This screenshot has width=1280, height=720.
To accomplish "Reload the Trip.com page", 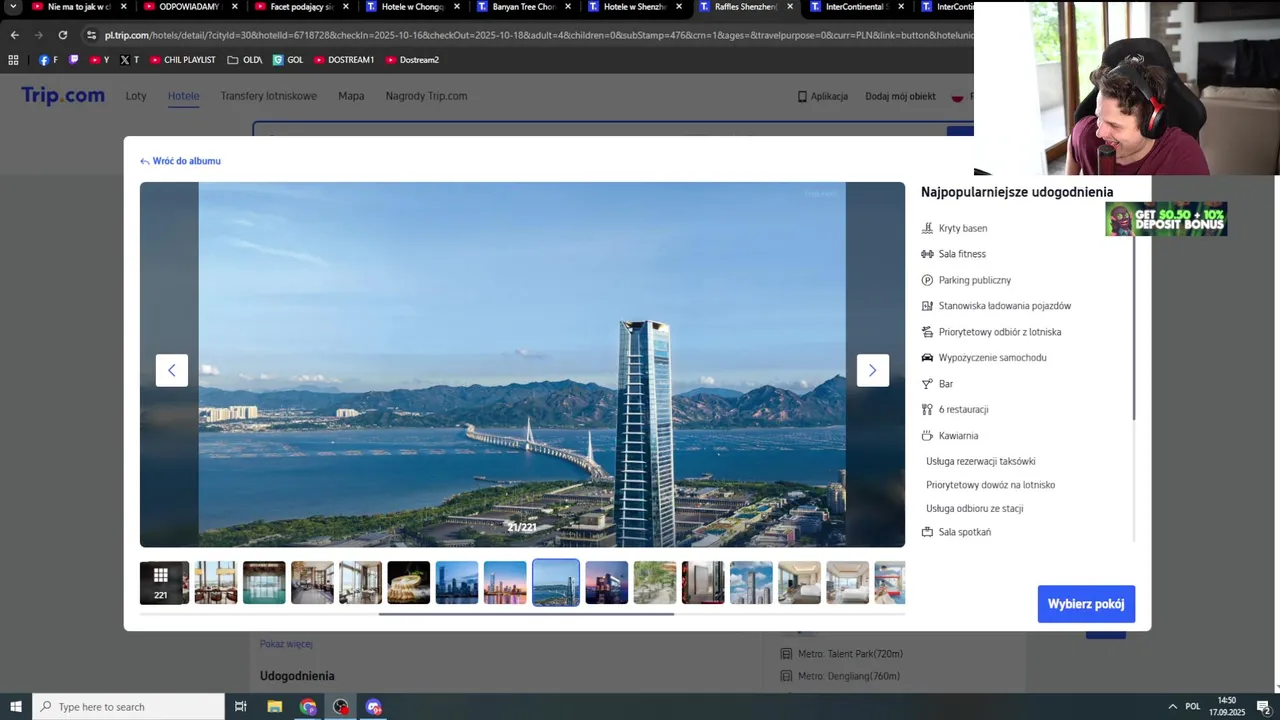I will (x=62, y=35).
